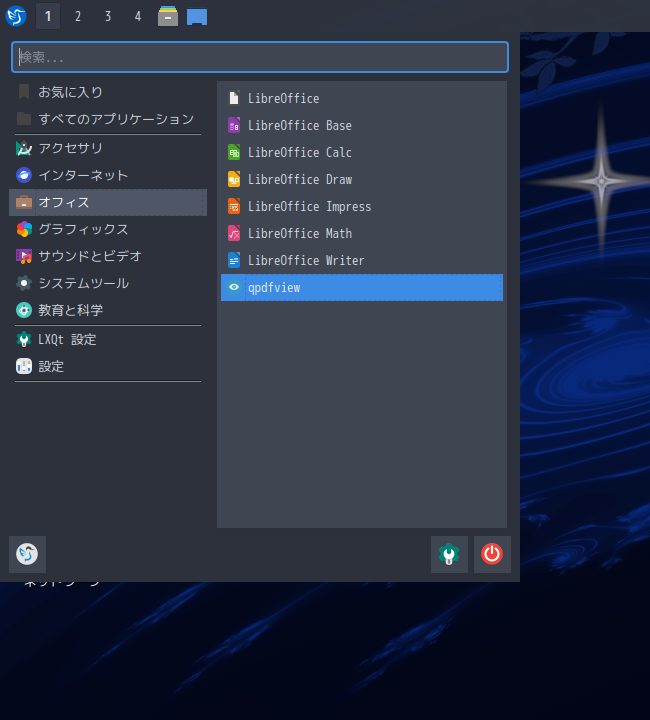
Task: Click the システムツール gear icon
Action: [x=24, y=283]
